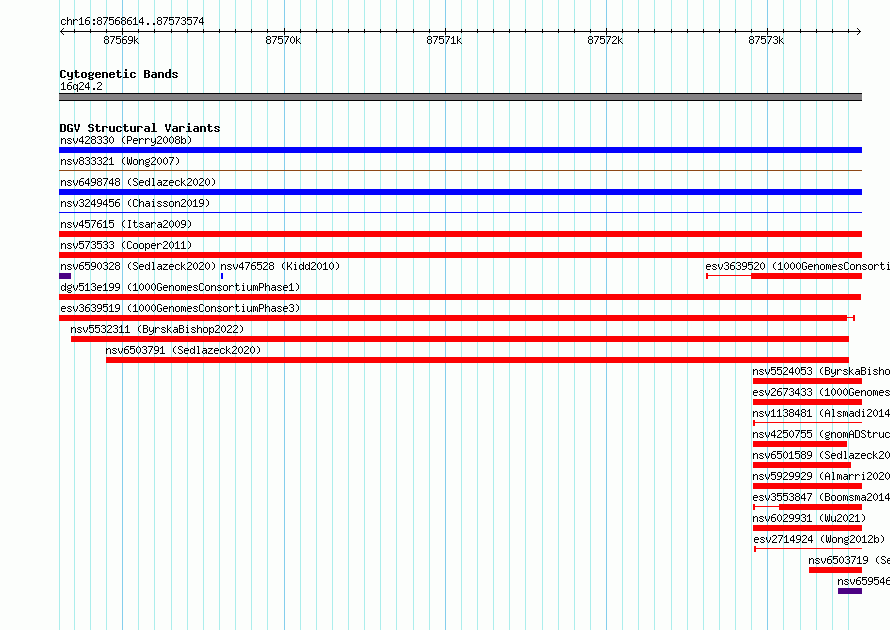
Task: Click nsv3249456 (Chaisson2019) label
Action: (x=135, y=203)
